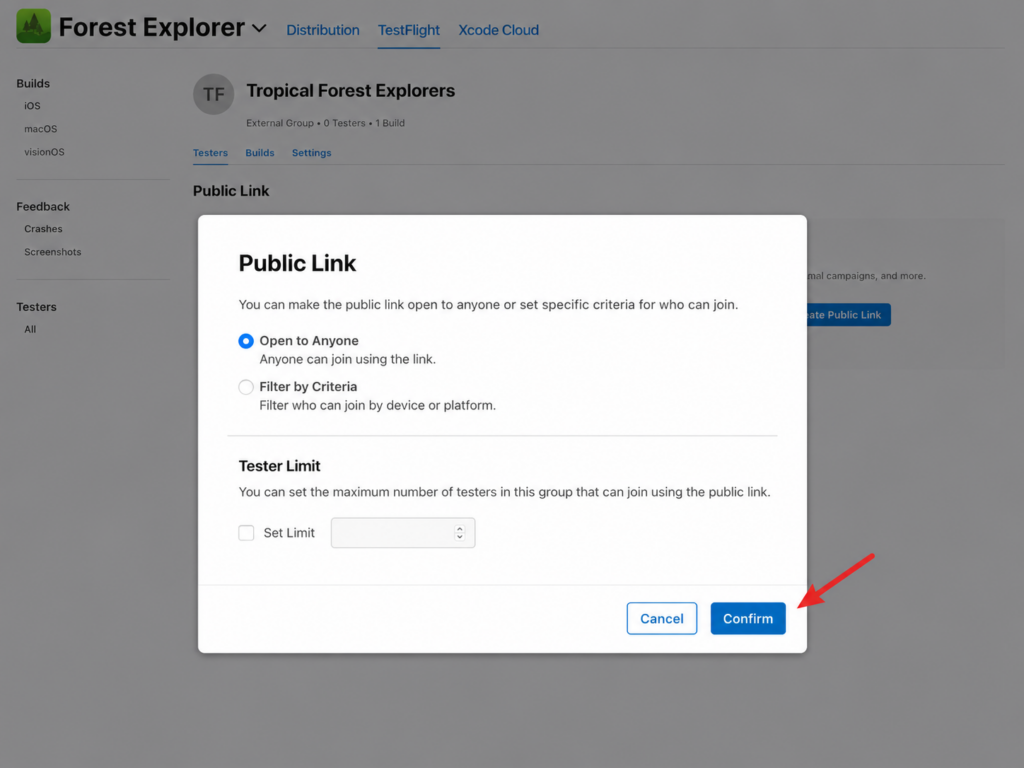Click the Tester Limit heading

point(280,466)
